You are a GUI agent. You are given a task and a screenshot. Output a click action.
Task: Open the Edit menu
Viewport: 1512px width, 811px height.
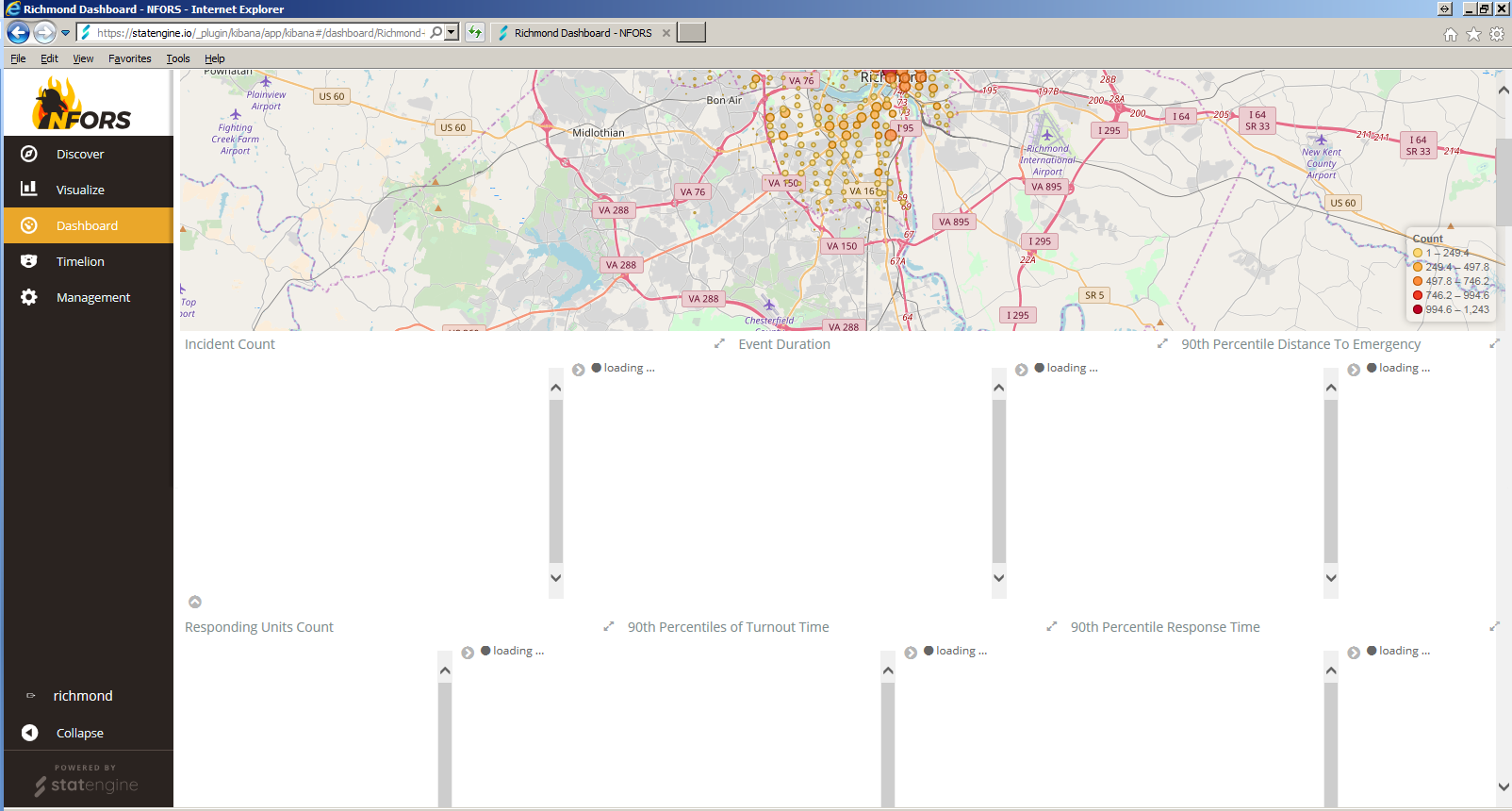click(x=49, y=58)
